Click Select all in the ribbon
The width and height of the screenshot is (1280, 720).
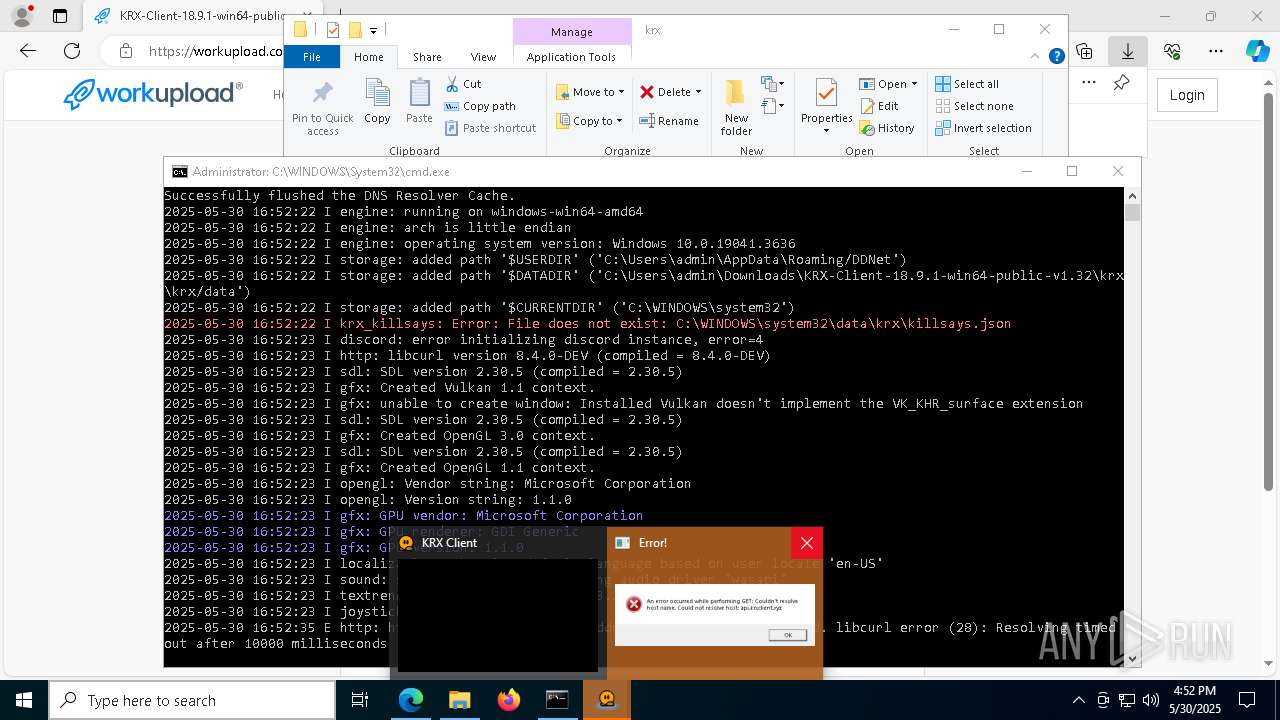click(967, 84)
